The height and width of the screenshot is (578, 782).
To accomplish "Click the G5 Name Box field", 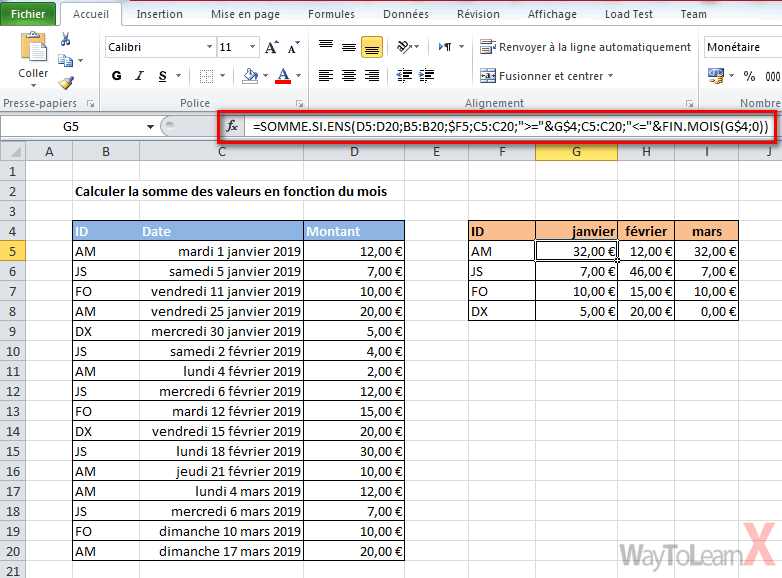I will click(x=71, y=127).
